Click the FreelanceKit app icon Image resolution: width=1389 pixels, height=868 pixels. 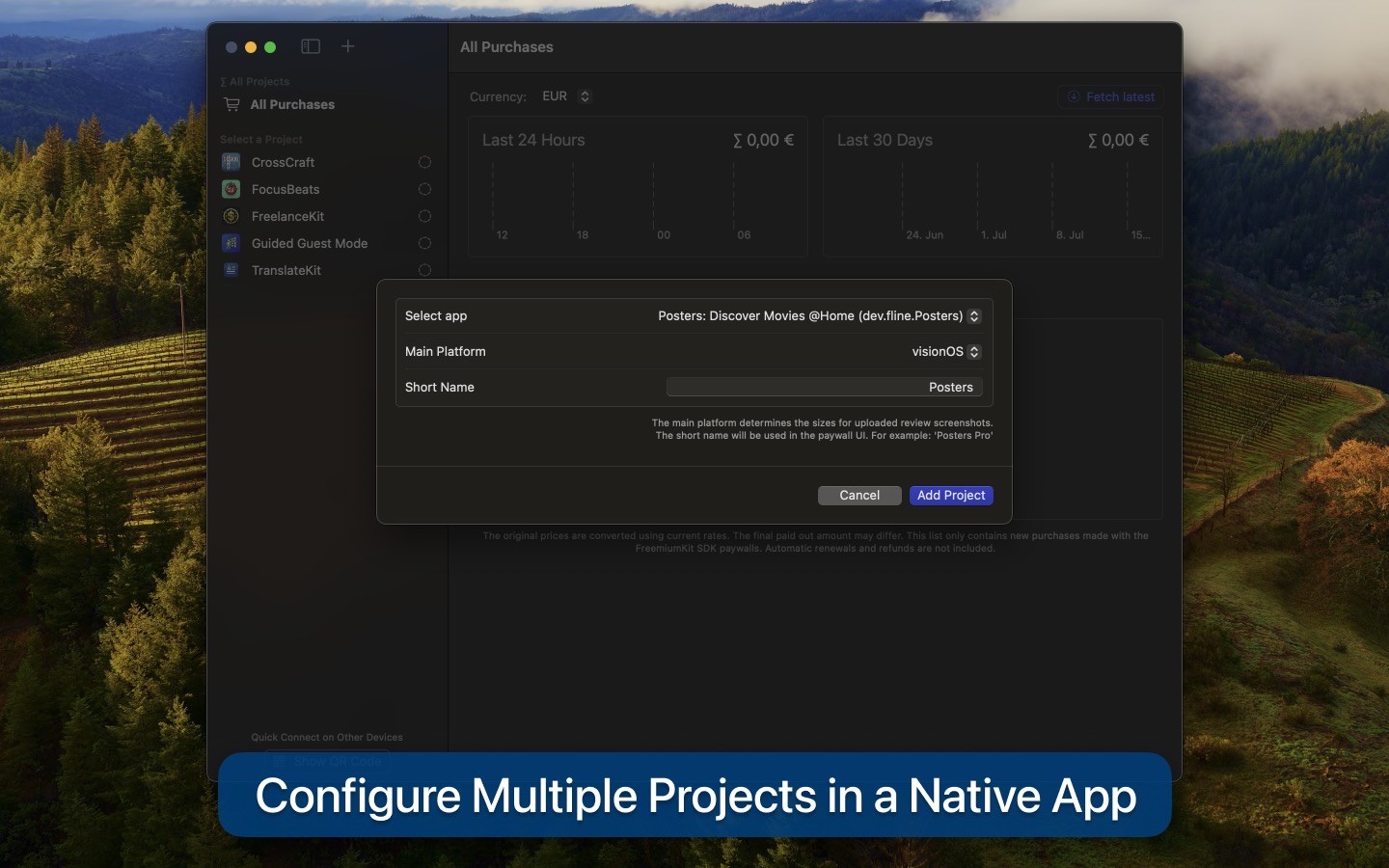pyautogui.click(x=231, y=216)
